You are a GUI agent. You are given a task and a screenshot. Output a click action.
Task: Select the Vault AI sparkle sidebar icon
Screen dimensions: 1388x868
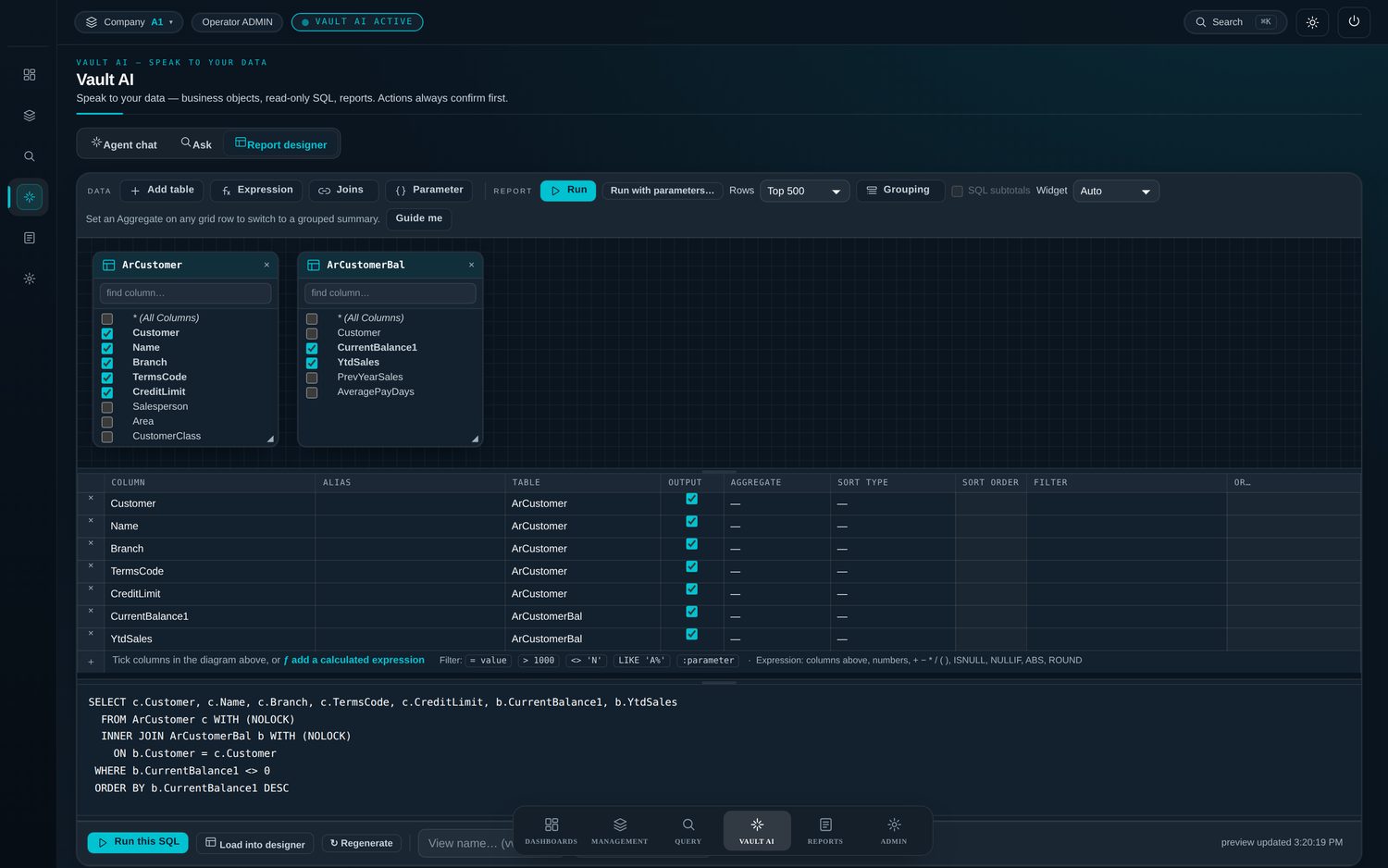click(x=30, y=197)
